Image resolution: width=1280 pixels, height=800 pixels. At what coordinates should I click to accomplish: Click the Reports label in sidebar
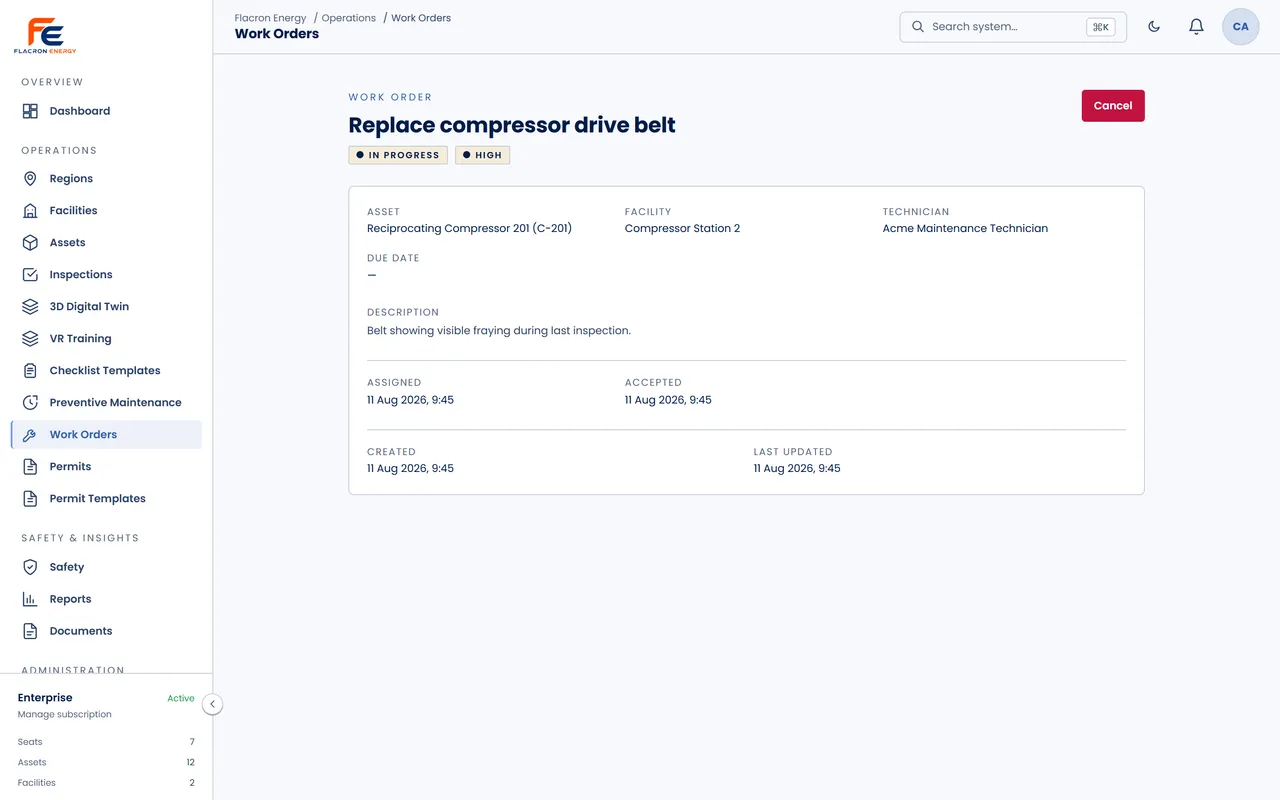tap(71, 599)
